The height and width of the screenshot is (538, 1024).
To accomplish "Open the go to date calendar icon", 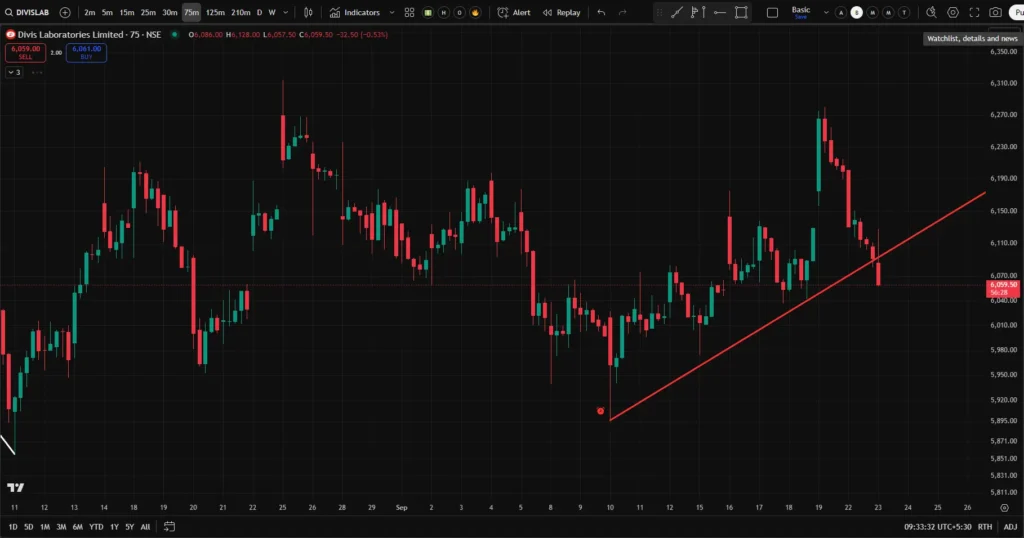I will [170, 526].
